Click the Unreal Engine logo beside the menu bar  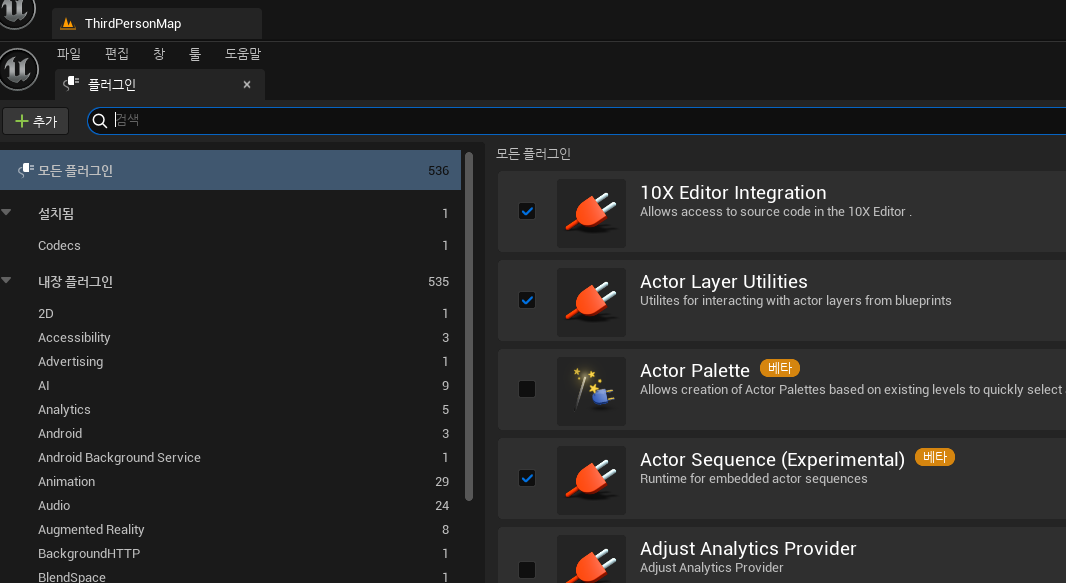click(x=18, y=69)
